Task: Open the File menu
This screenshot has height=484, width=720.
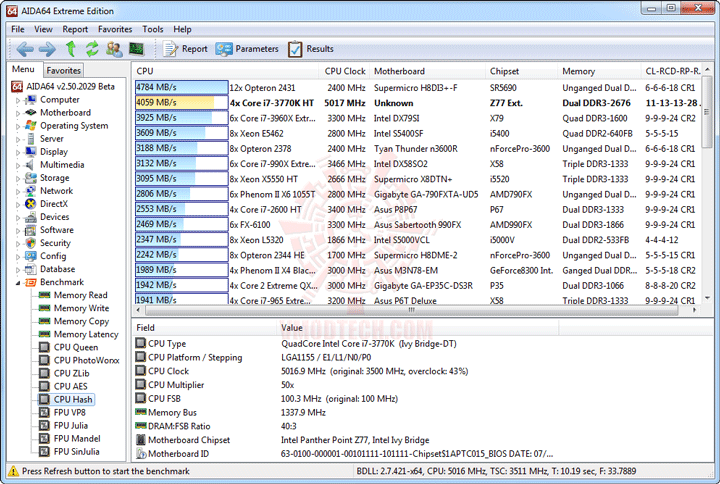Action: 17,29
